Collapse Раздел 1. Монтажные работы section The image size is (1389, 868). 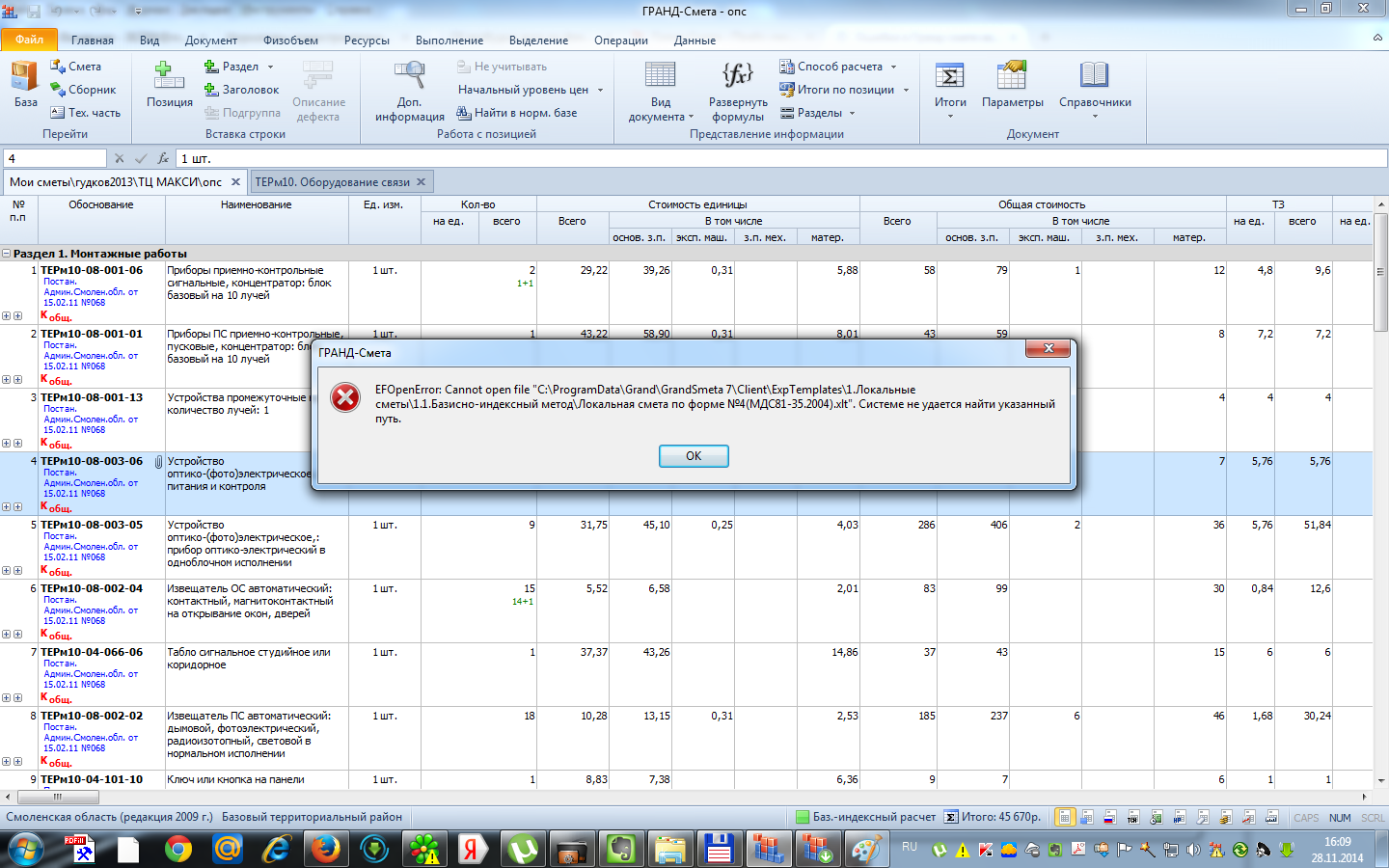coord(7,254)
